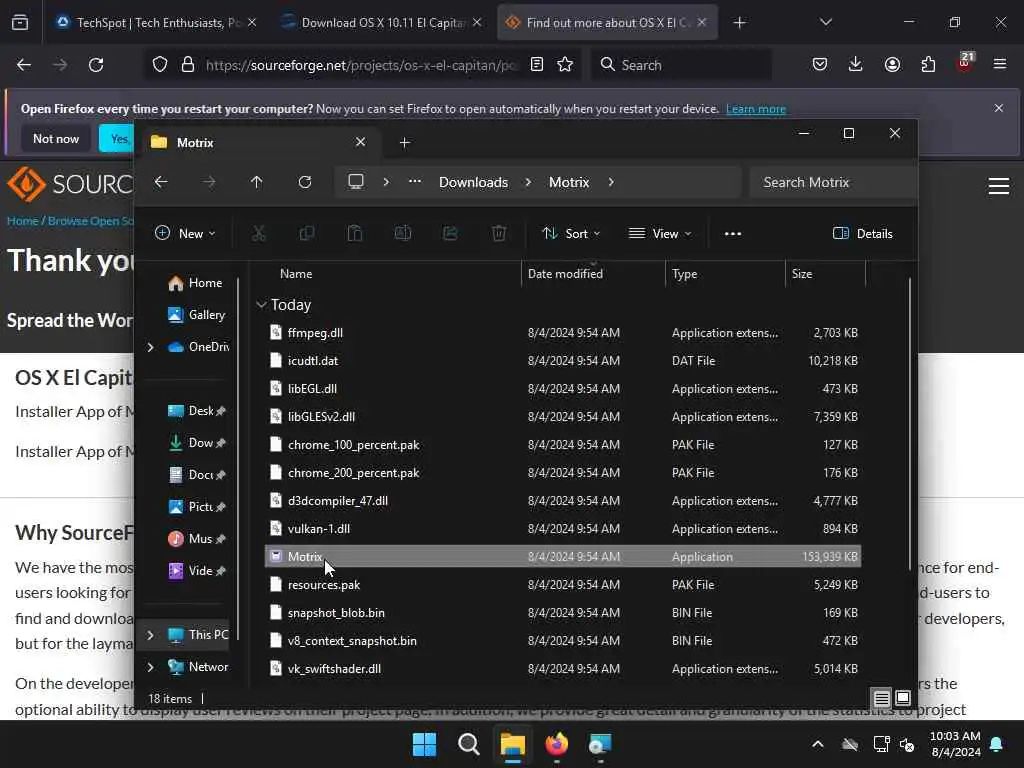Click the Copy icon in Explorer toolbar

point(306,233)
